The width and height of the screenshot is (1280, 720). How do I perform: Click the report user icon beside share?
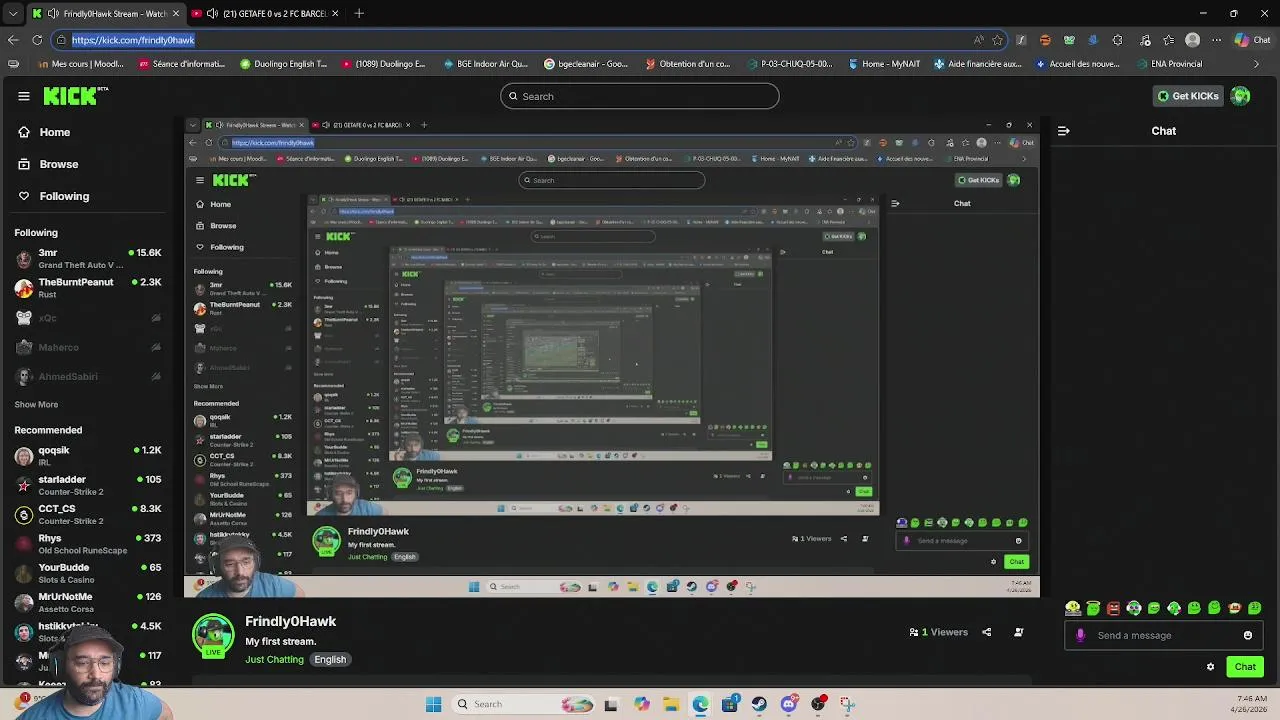pos(1018,632)
